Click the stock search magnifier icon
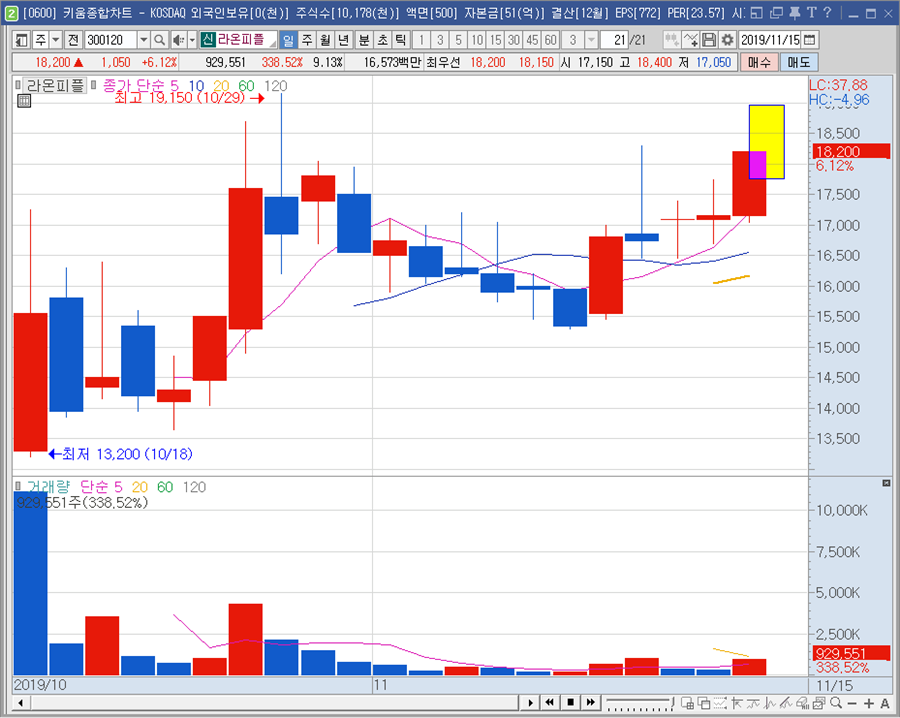Screen dimensions: 900x718 (160, 40)
